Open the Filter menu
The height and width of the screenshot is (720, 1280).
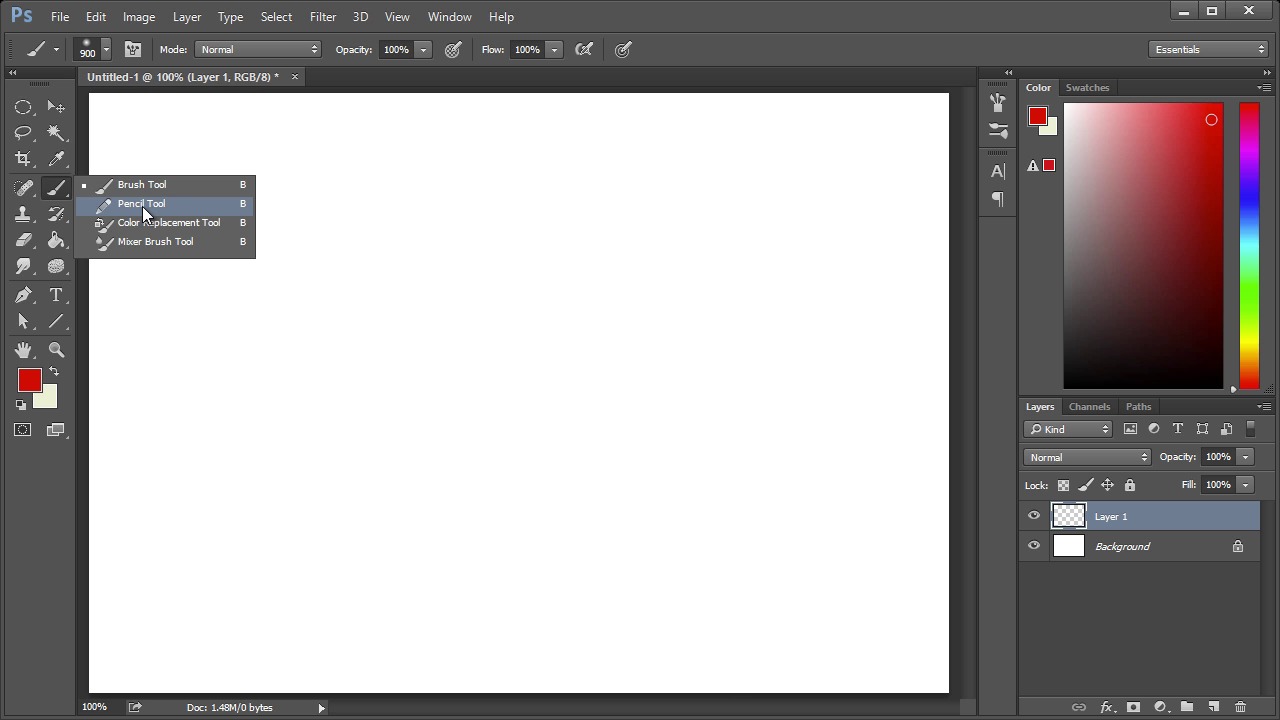point(322,16)
